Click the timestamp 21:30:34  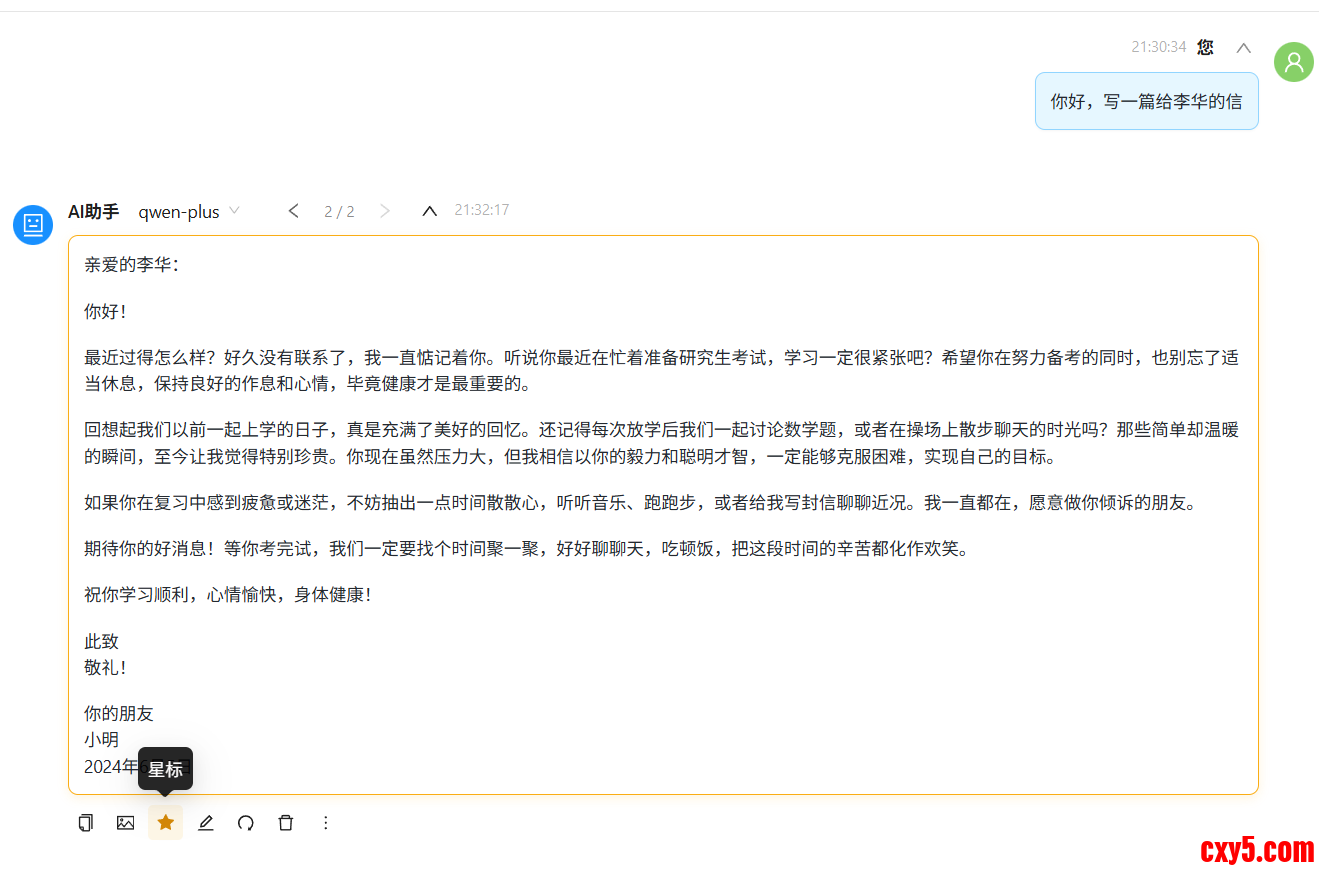(1159, 47)
